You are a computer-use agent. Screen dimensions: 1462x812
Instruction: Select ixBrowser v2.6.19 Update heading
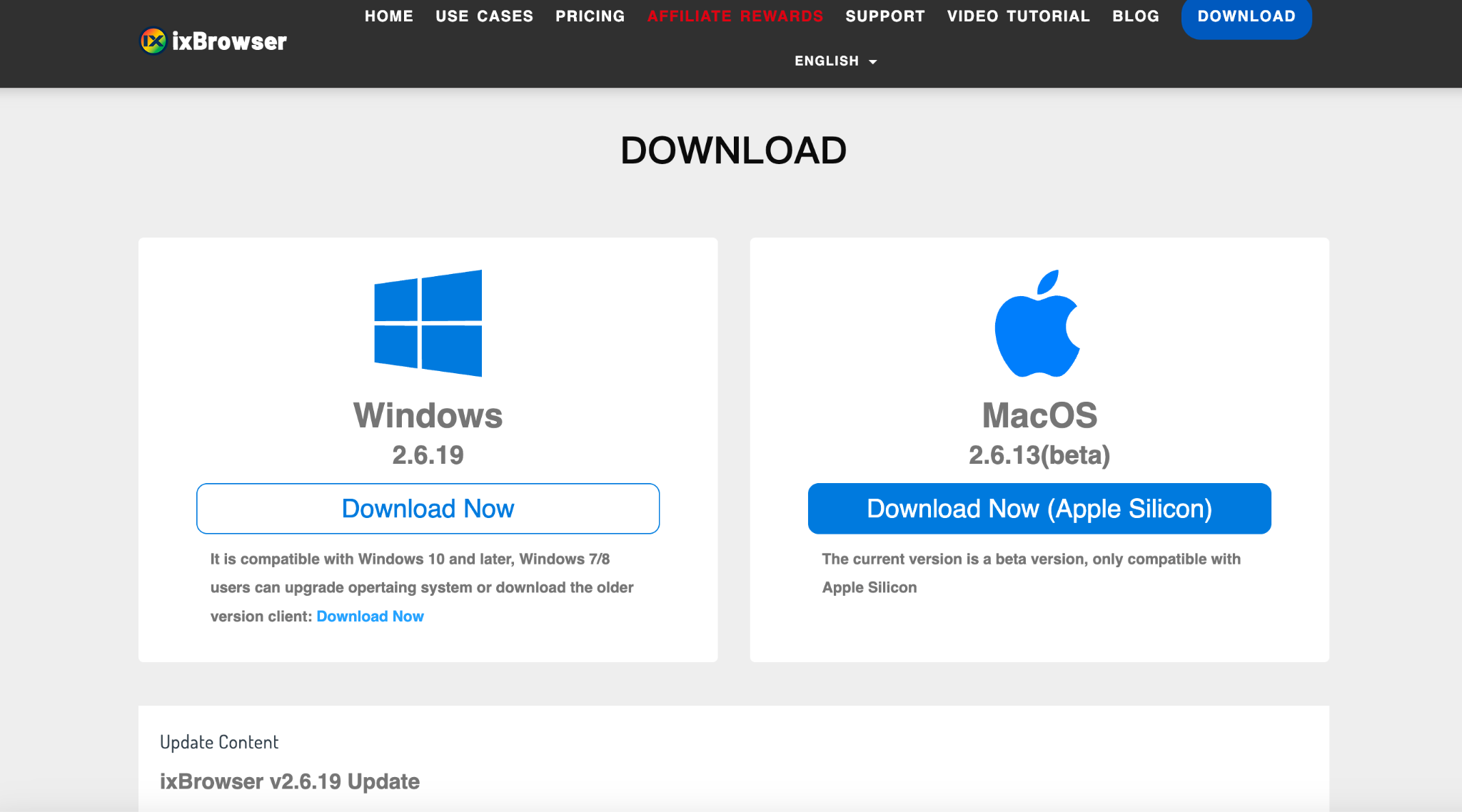pos(289,781)
